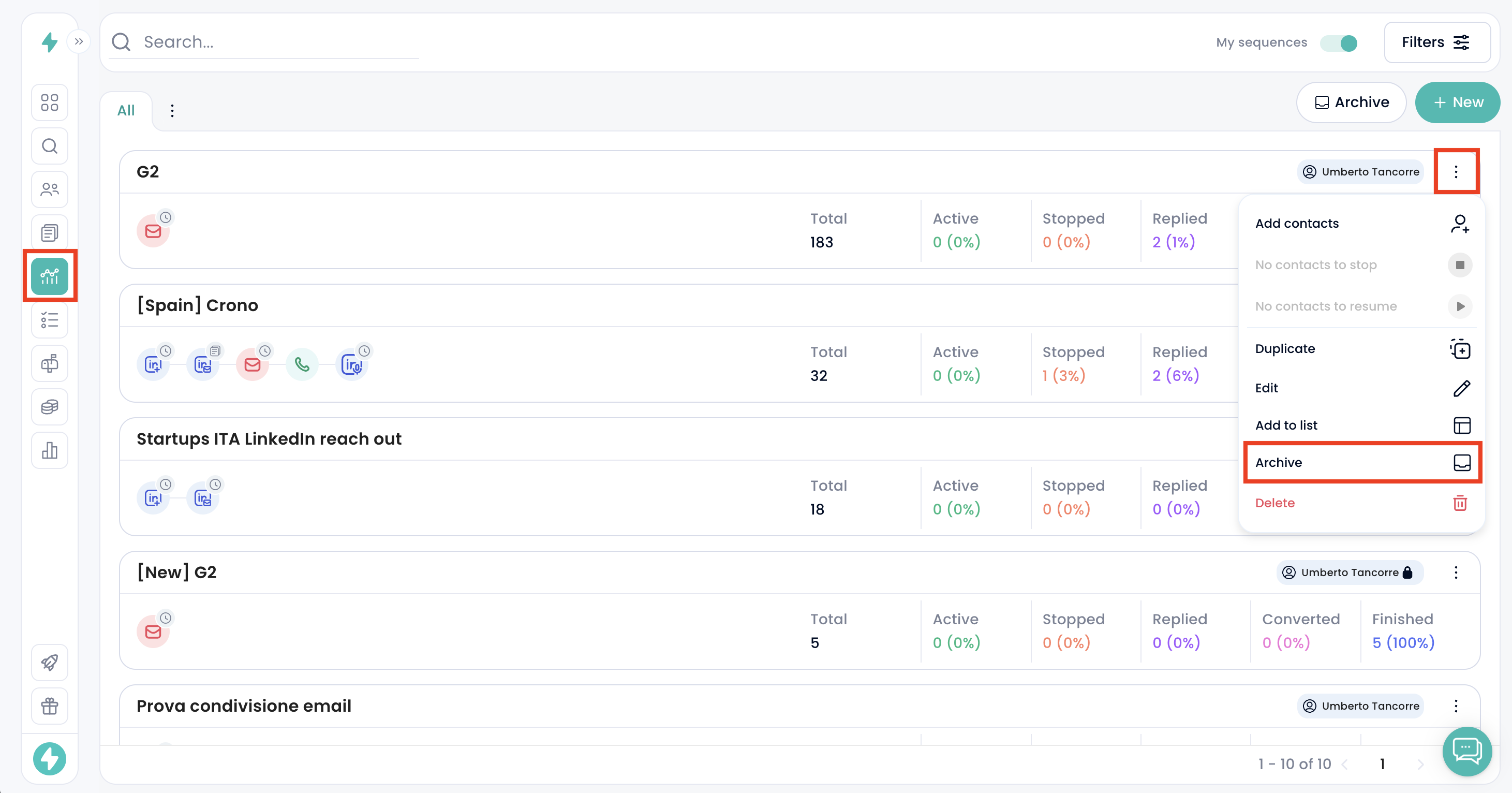The width and height of the screenshot is (1512, 793).
Task: Click the rocket icon in sidebar
Action: [50, 663]
